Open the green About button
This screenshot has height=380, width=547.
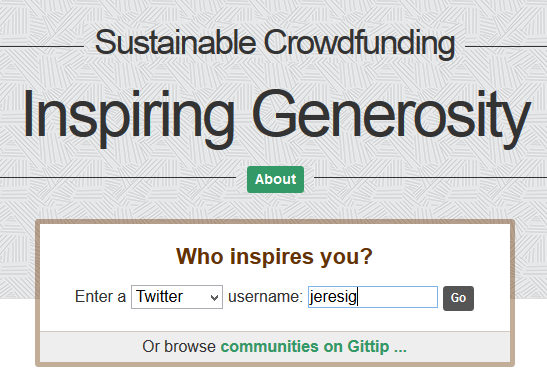pos(275,179)
